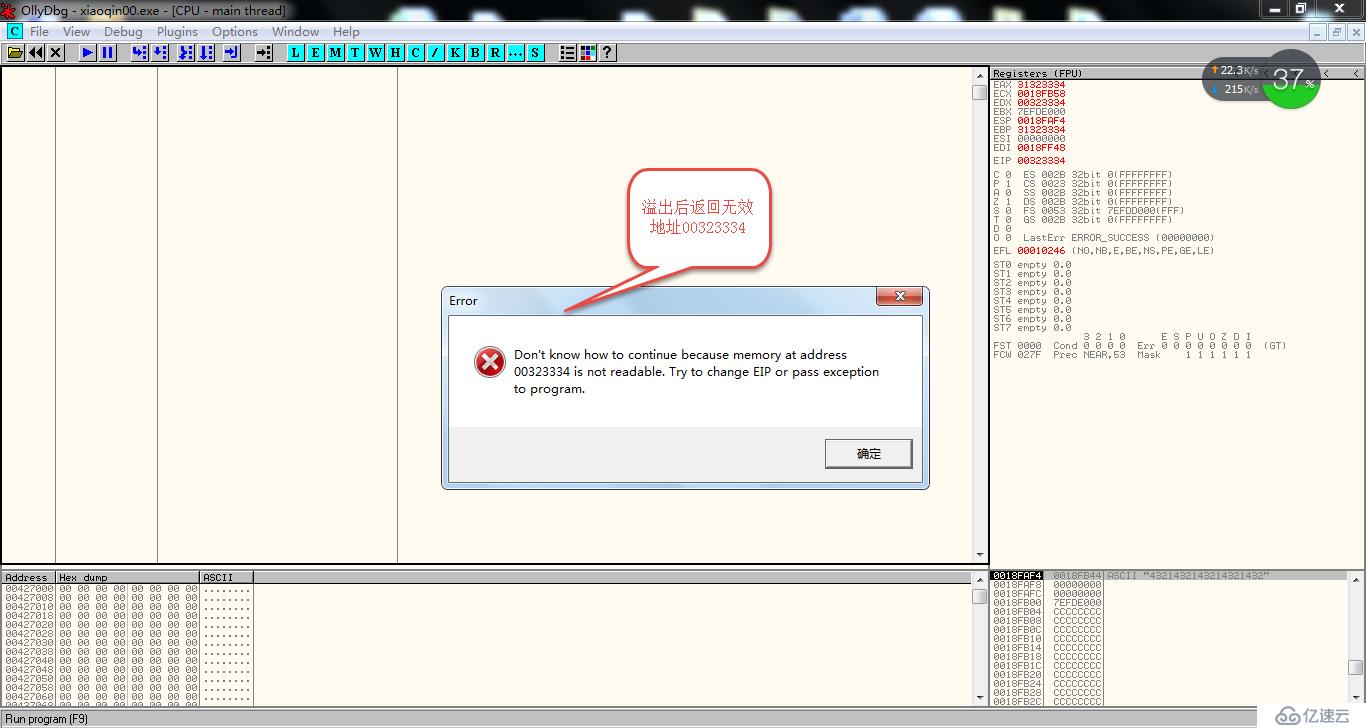Open References window with R button
Image resolution: width=1366 pixels, height=728 pixels.
coord(496,53)
